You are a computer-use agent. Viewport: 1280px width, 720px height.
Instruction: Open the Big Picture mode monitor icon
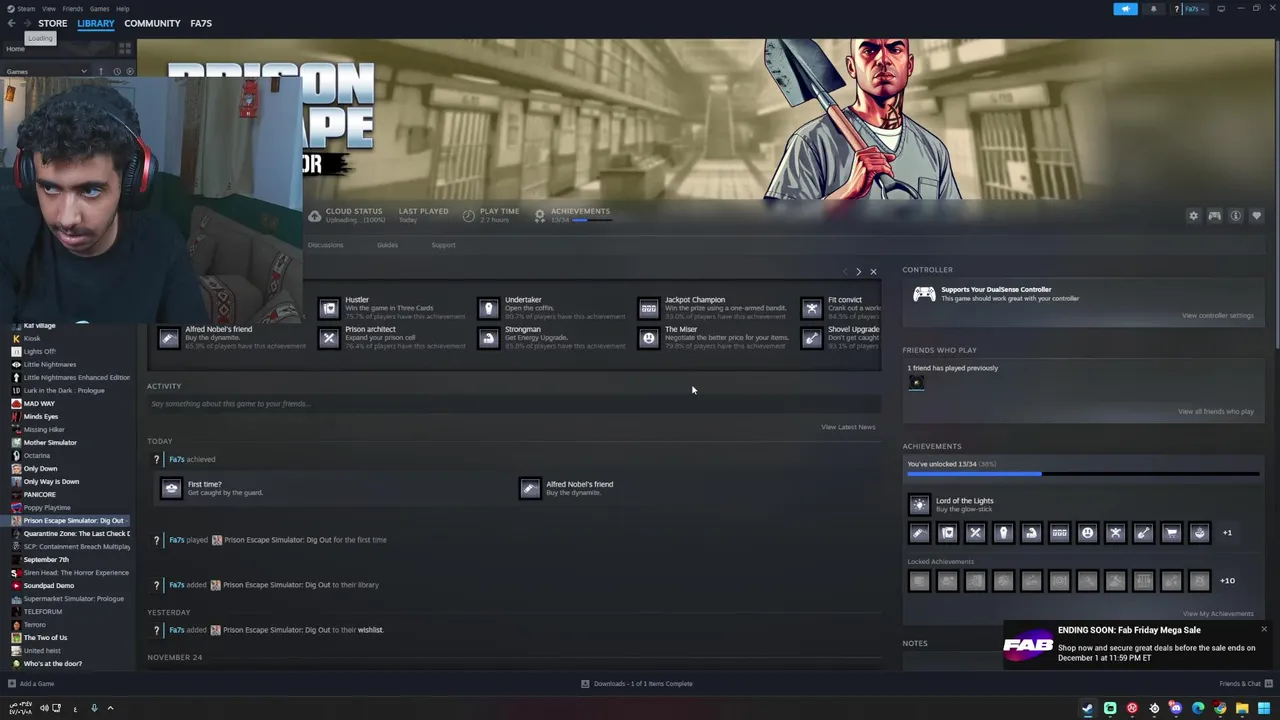[1221, 9]
